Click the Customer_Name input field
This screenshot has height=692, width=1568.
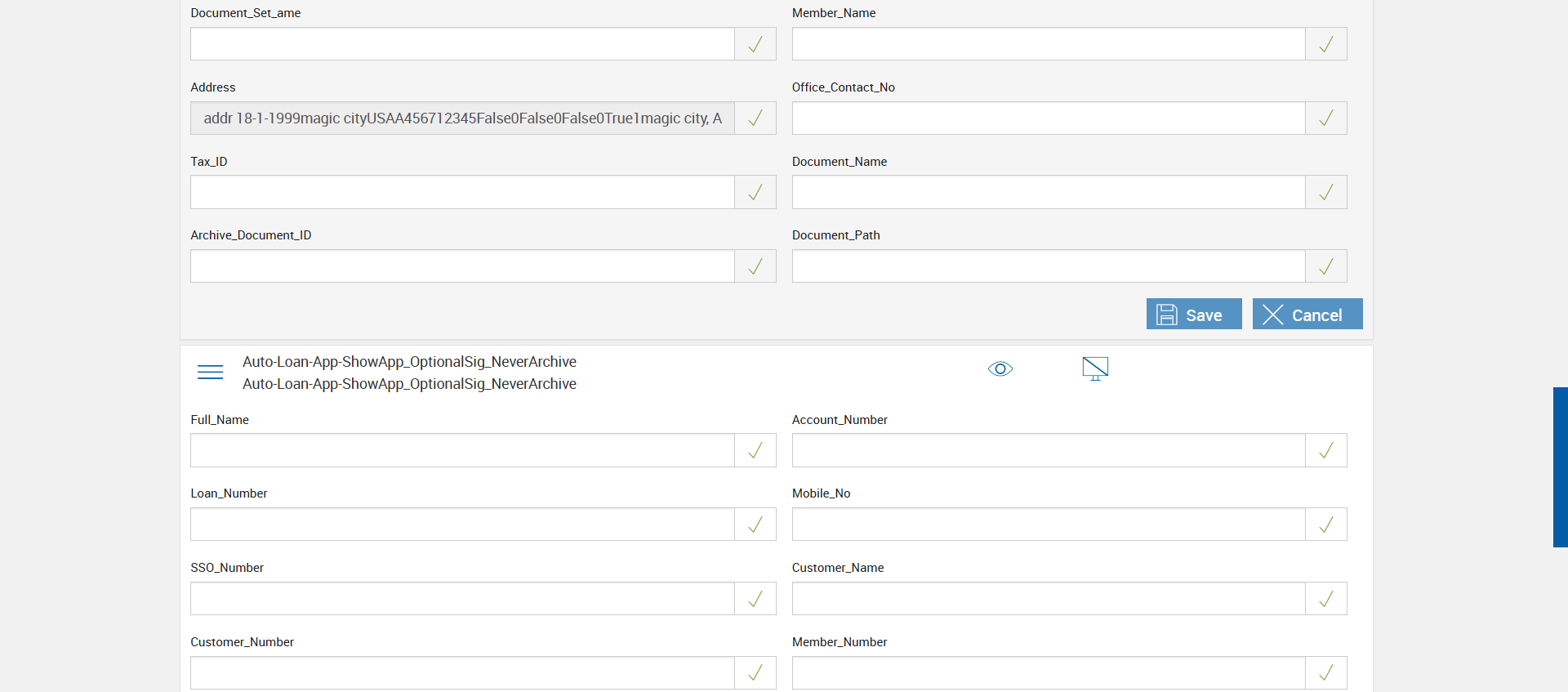pyautogui.click(x=1048, y=599)
